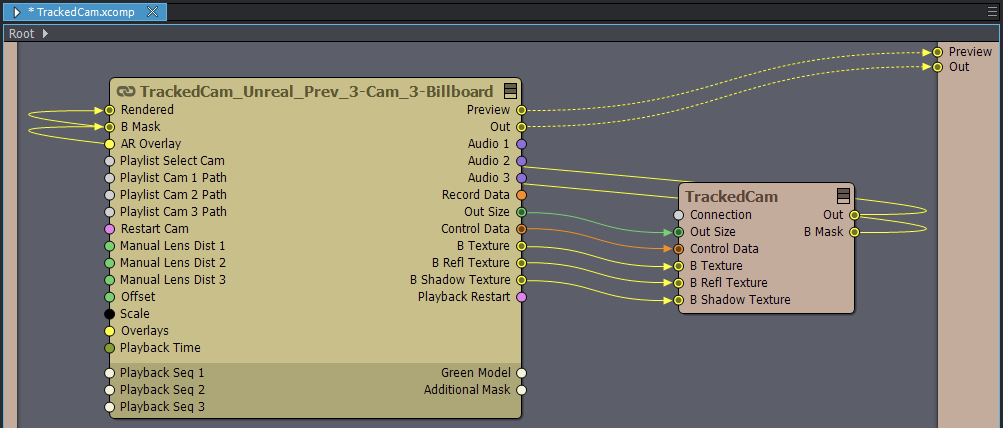Click the Out Size input pin on TrackedCam node
The height and width of the screenshot is (428, 1003).
click(679, 232)
